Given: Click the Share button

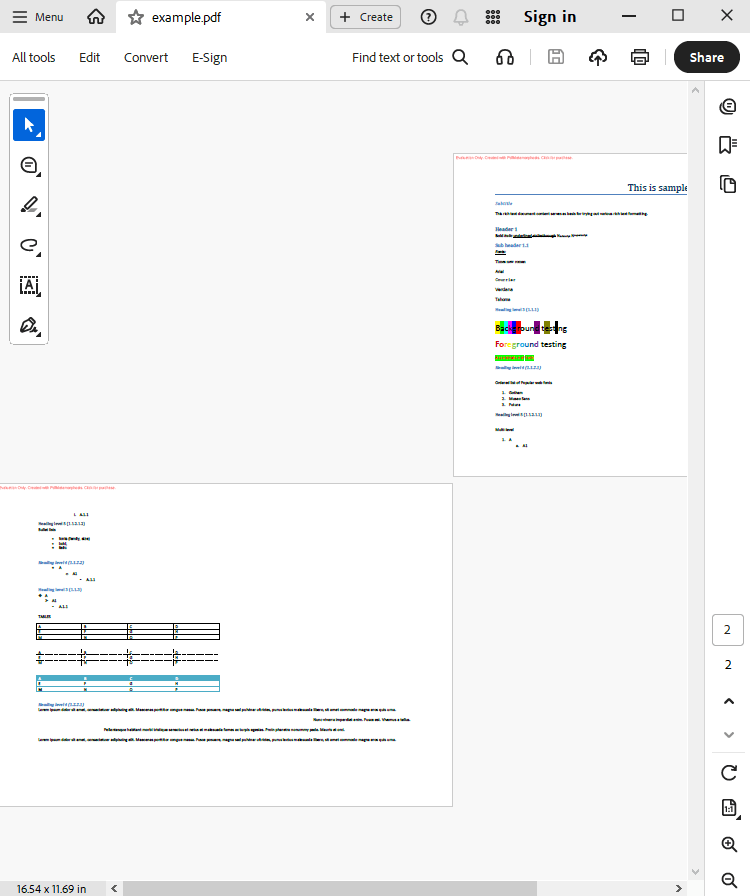Looking at the screenshot, I should click(x=707, y=57).
